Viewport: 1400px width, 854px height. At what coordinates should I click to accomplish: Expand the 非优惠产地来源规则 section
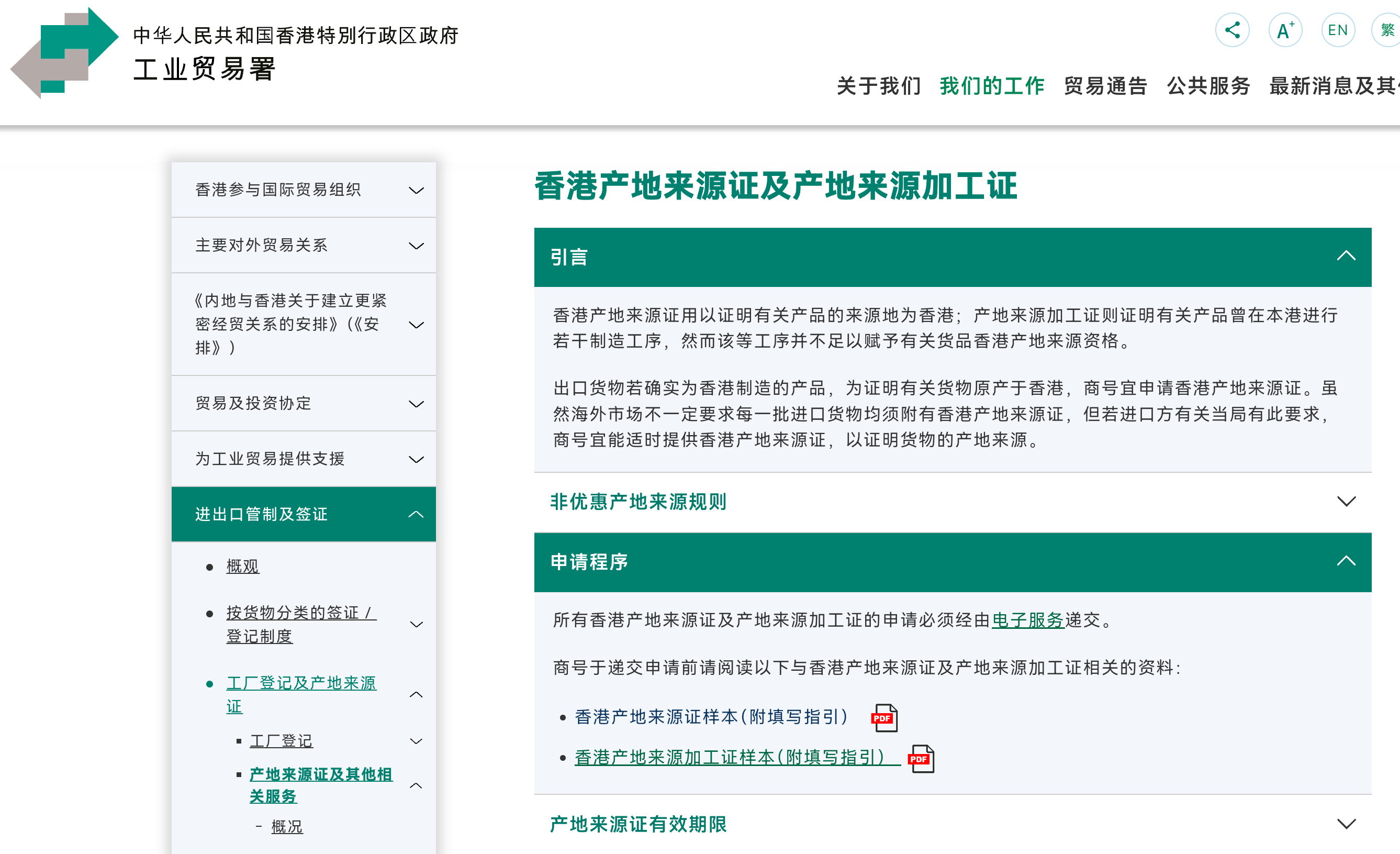pyautogui.click(x=1346, y=502)
